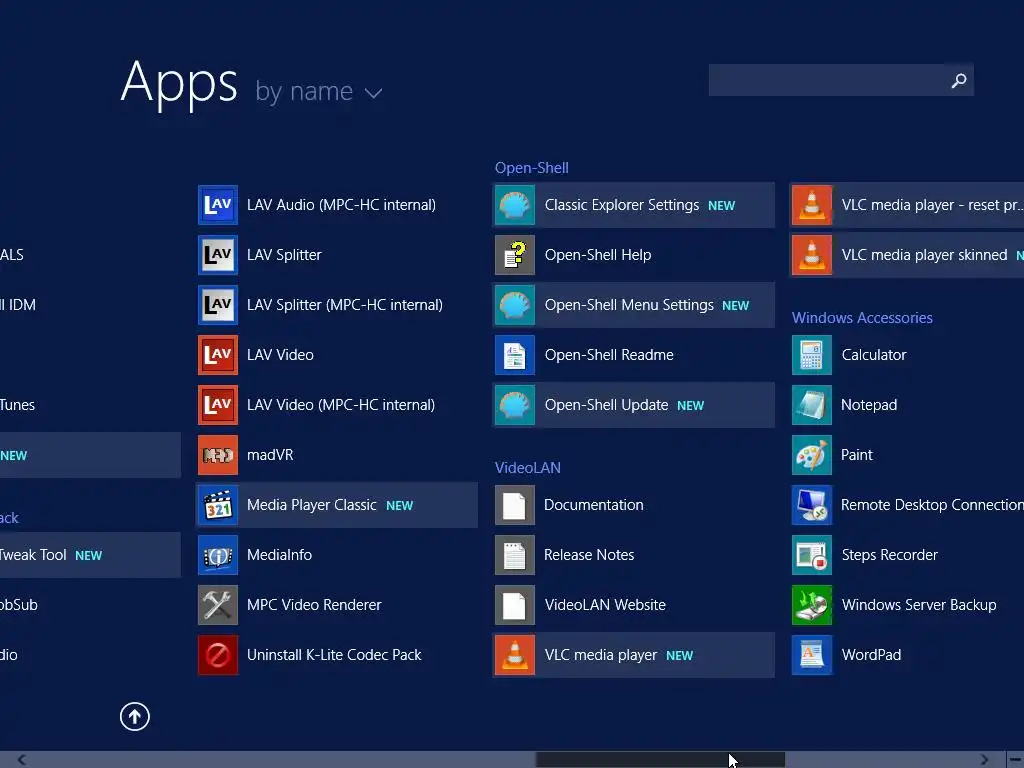Open the VideoLAN Website shortcut icon
The image size is (1024, 768).
pyautogui.click(x=515, y=605)
